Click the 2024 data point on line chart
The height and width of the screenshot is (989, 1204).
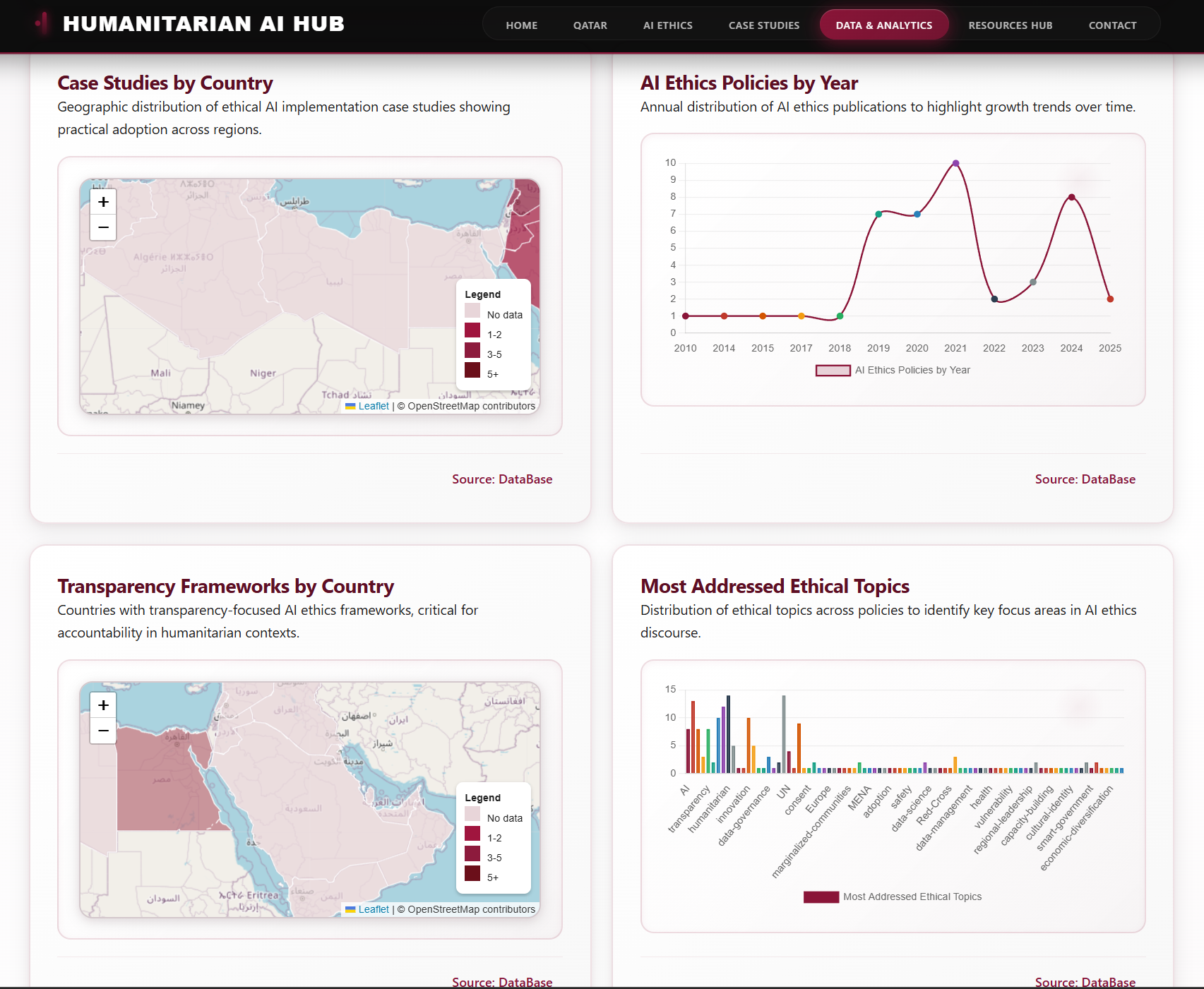coord(1071,197)
